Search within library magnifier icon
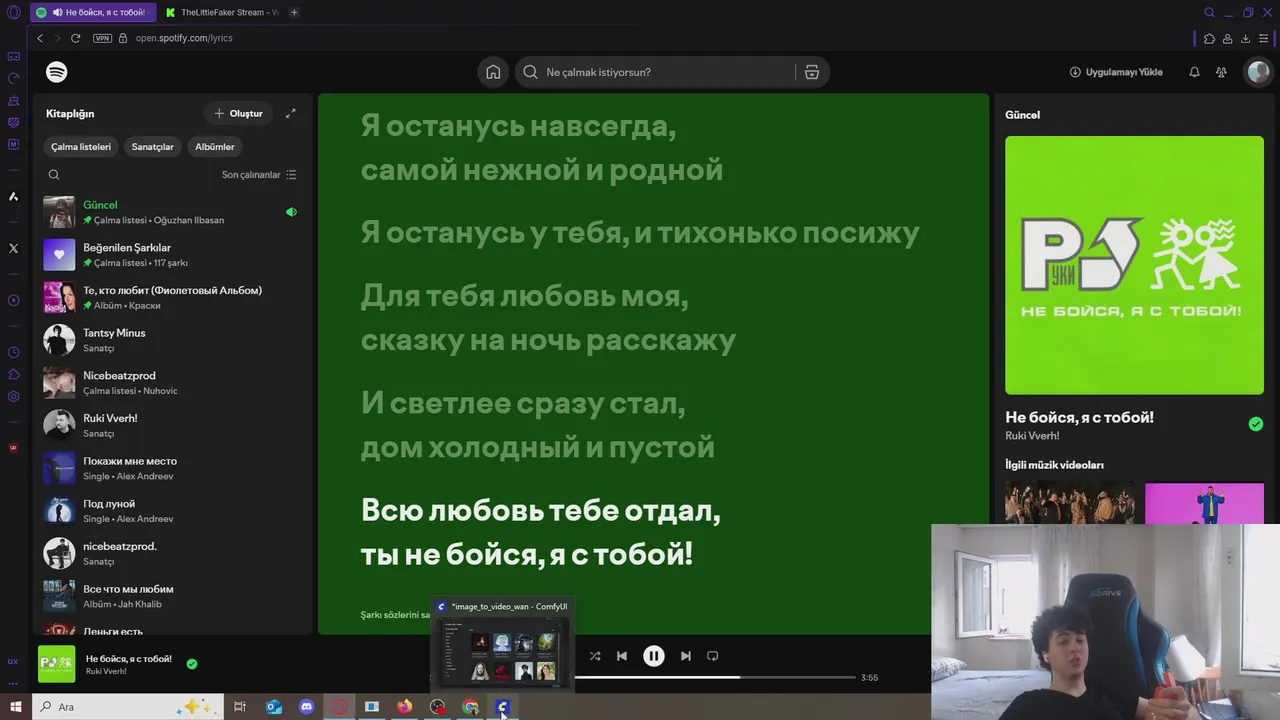1280x720 pixels. click(x=54, y=175)
